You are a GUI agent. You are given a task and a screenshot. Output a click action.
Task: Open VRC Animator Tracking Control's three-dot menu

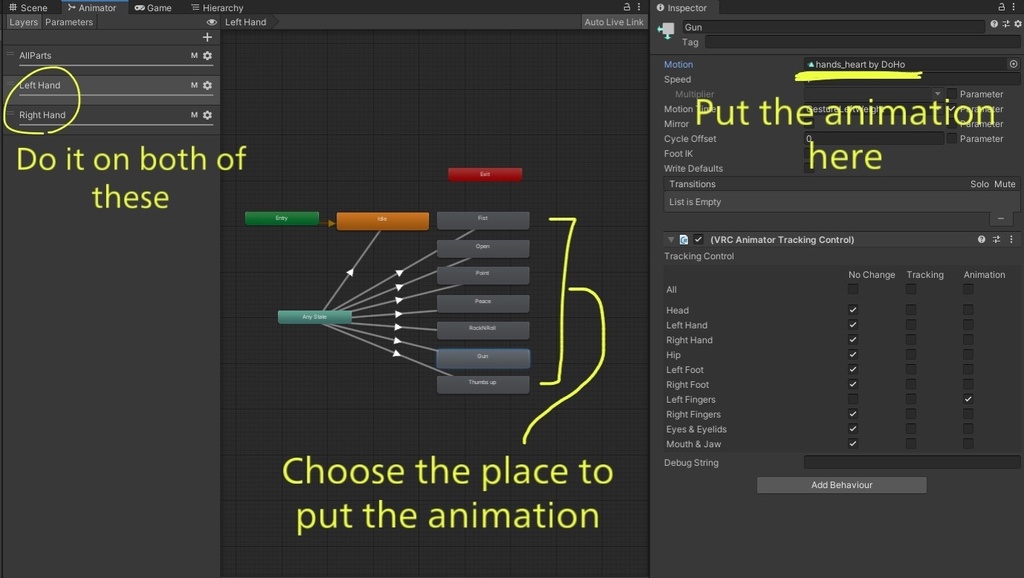click(x=1011, y=240)
